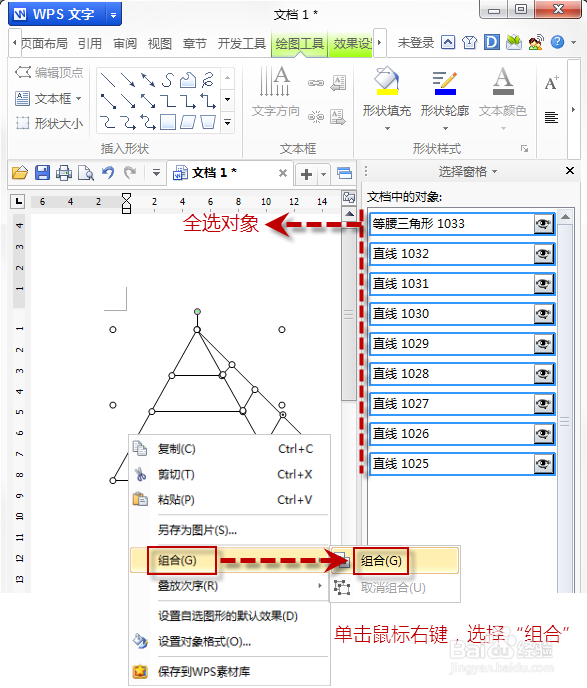Select the rectangle shape in gallery
587x688 pixels.
[168, 122]
